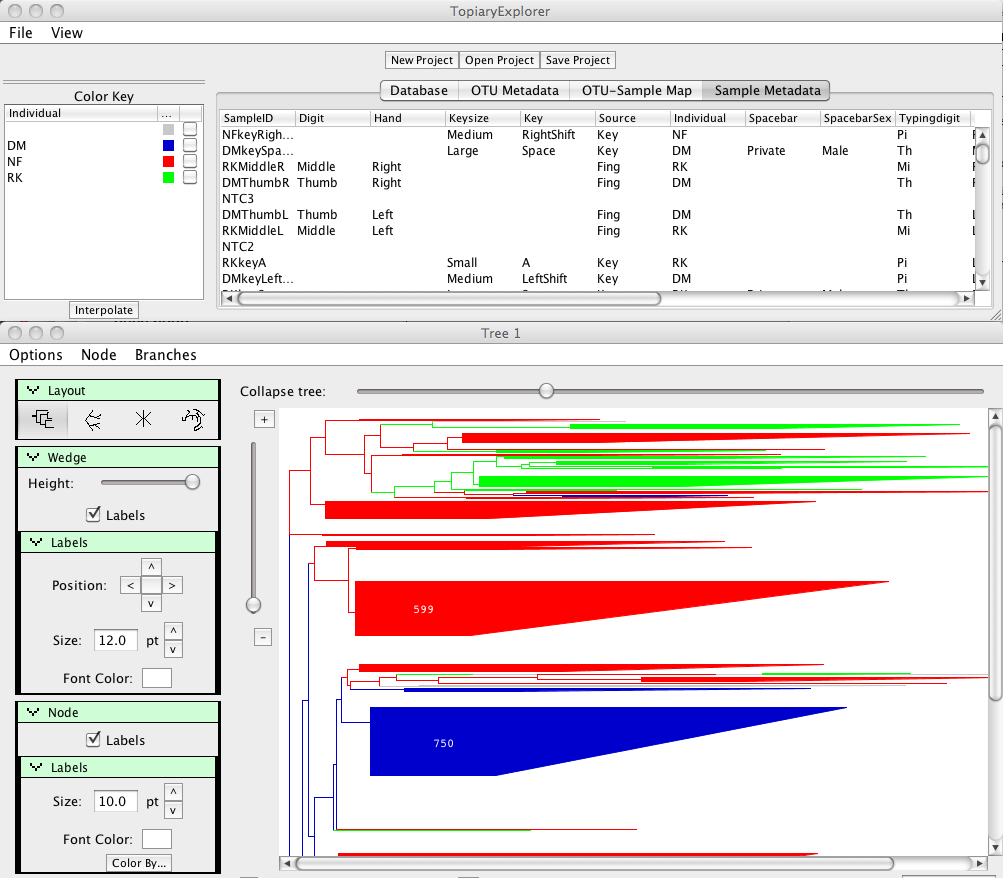Image resolution: width=1003 pixels, height=878 pixels.
Task: Switch to the Database tab
Action: 419,90
